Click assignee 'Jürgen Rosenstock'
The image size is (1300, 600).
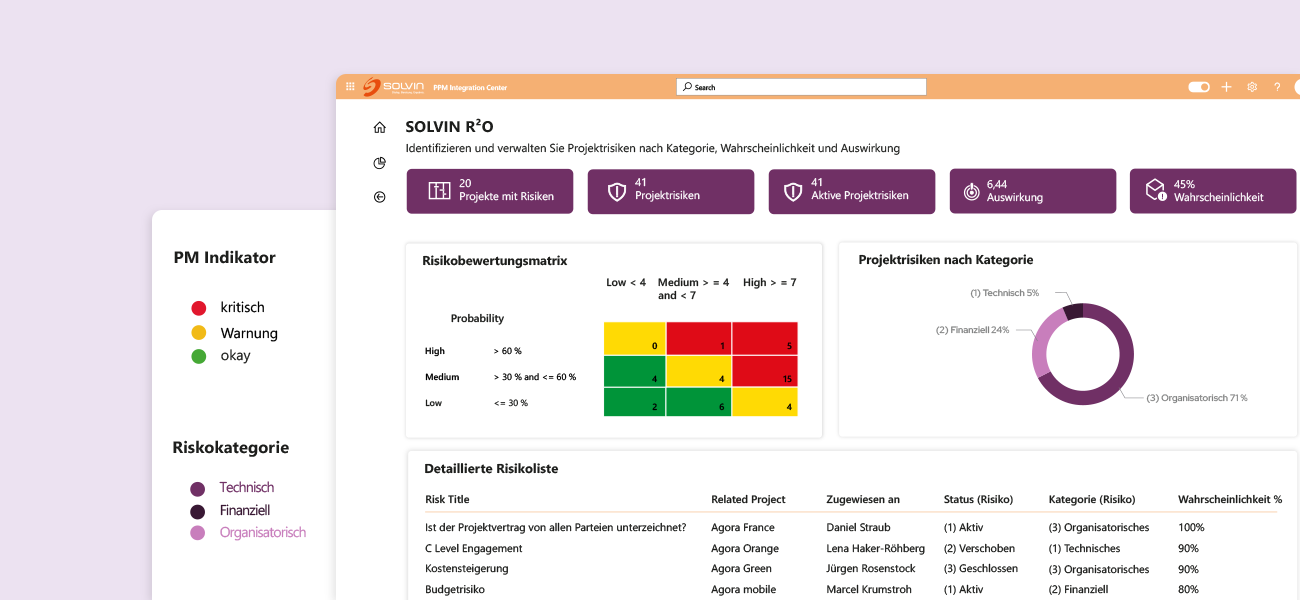(x=872, y=569)
